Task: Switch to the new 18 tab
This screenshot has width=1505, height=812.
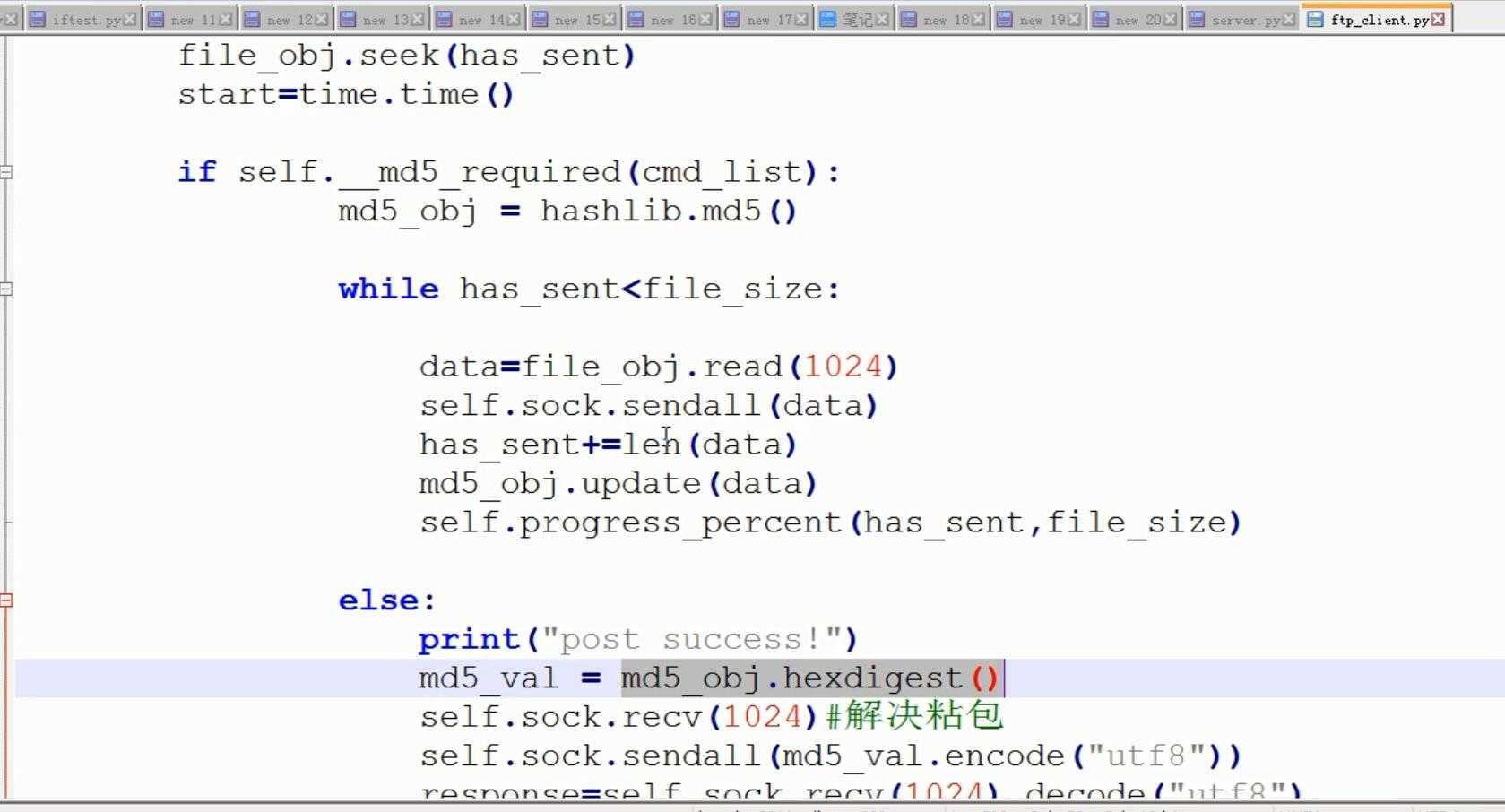Action: [944, 20]
